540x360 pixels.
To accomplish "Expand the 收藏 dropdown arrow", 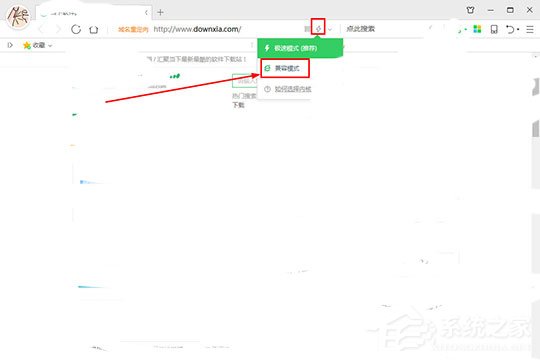I will 50,45.
